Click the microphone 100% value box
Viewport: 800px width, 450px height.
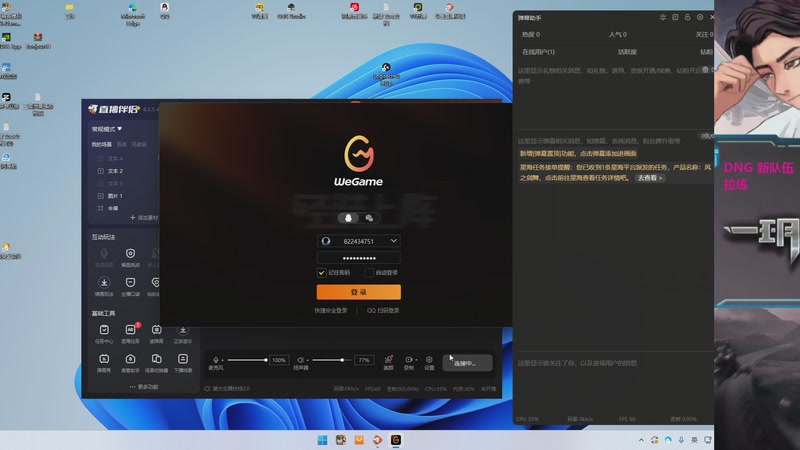(x=279, y=360)
